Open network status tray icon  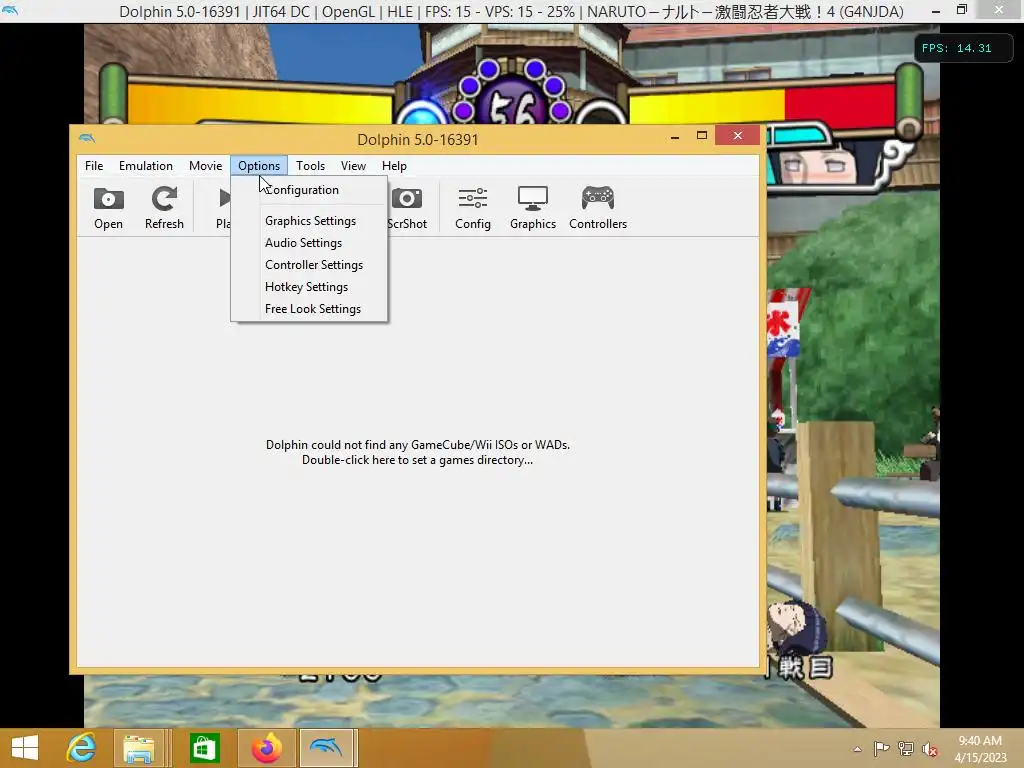click(x=906, y=749)
